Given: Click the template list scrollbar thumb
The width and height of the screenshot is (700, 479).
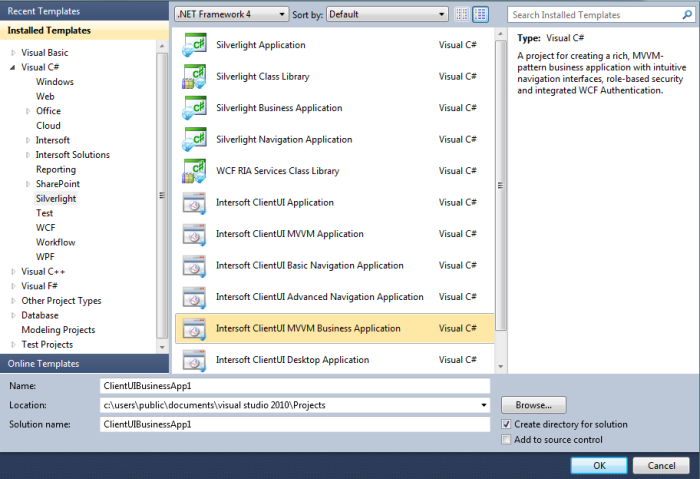Looking at the screenshot, I should click(x=501, y=185).
